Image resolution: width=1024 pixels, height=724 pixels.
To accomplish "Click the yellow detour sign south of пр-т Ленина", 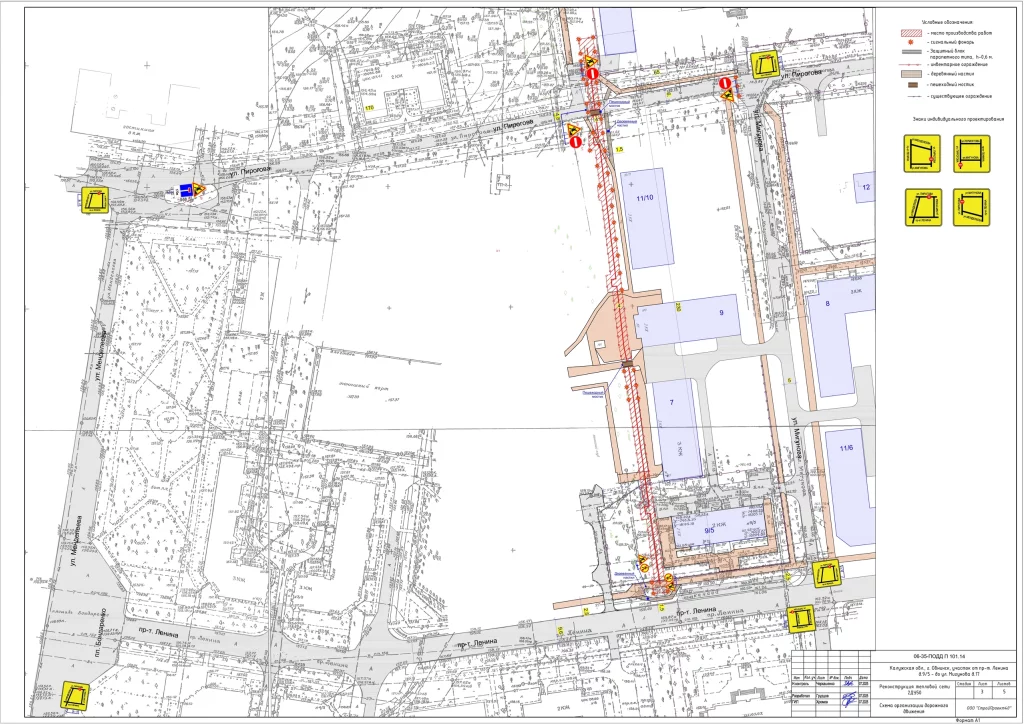I will (800, 618).
